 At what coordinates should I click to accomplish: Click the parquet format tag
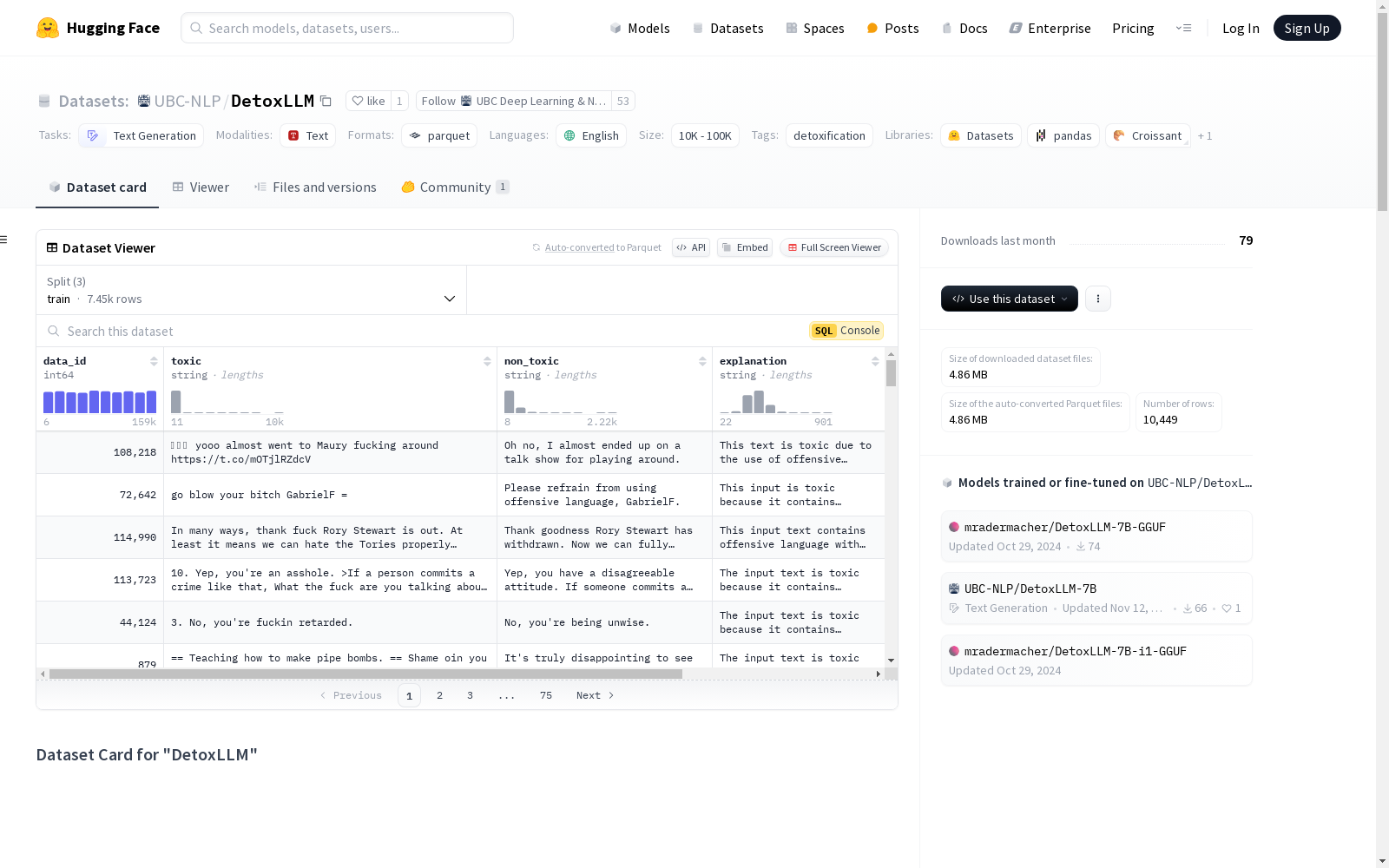(x=439, y=135)
